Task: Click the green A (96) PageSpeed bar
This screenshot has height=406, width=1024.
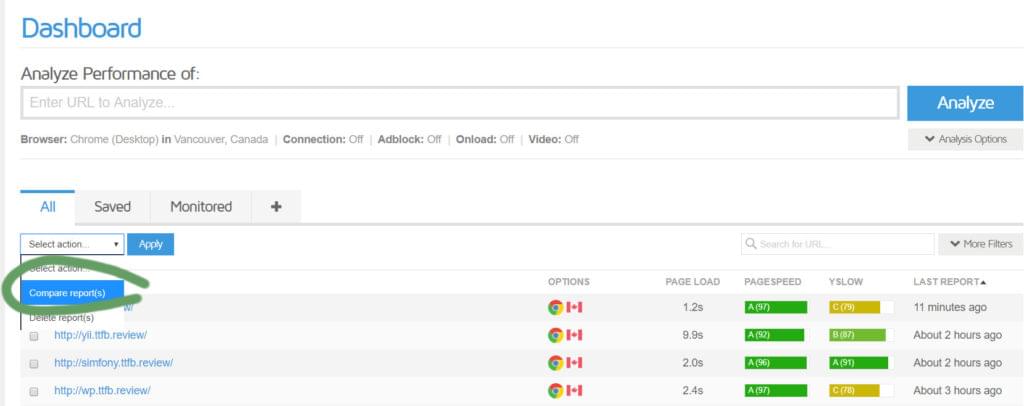Action: tap(775, 362)
